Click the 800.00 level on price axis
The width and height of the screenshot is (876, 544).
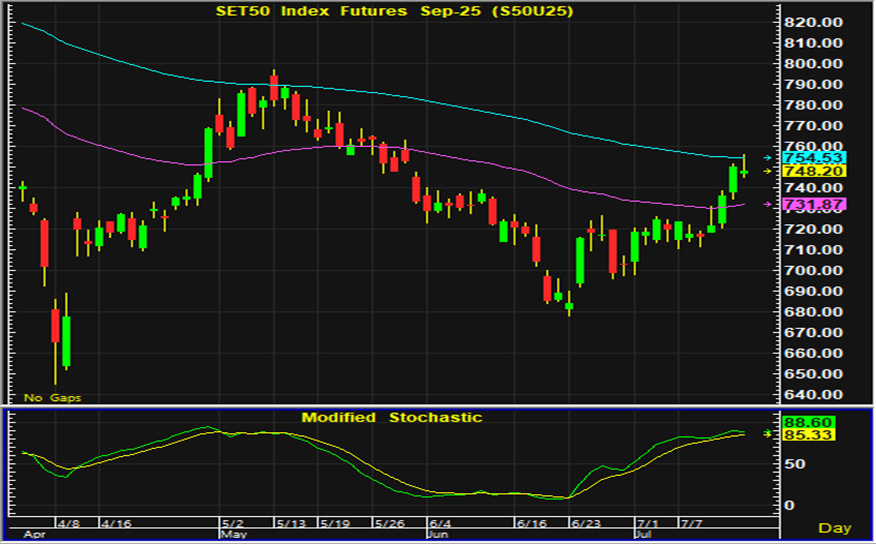point(814,64)
